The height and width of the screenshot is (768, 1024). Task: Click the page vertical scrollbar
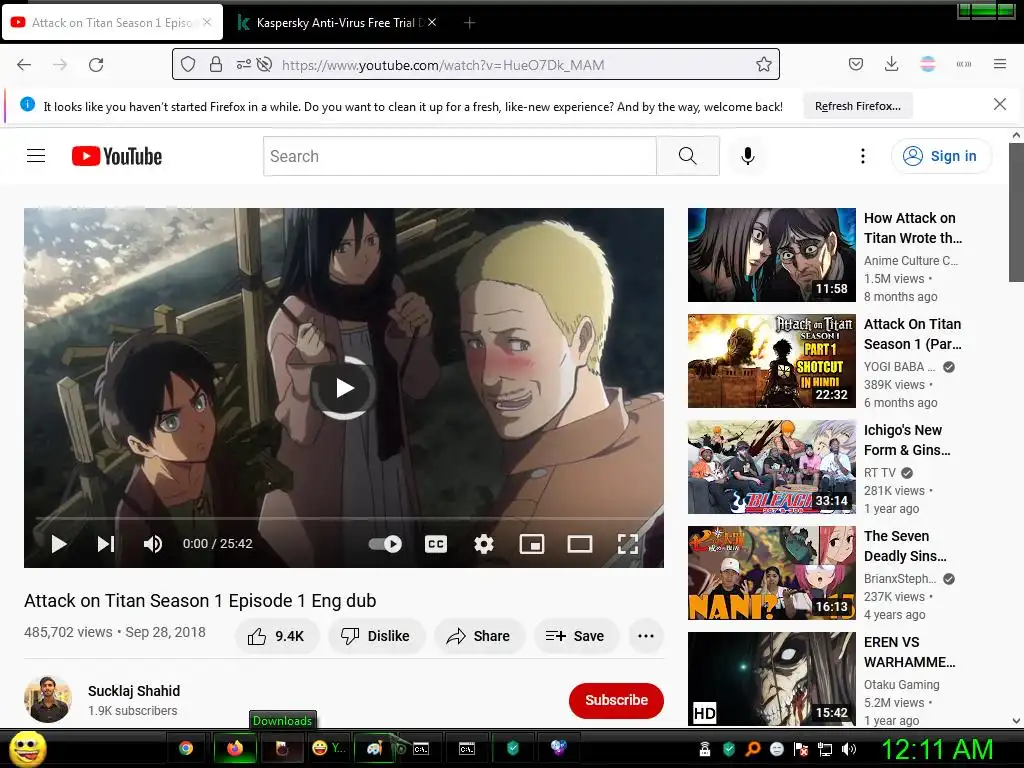[x=1016, y=214]
